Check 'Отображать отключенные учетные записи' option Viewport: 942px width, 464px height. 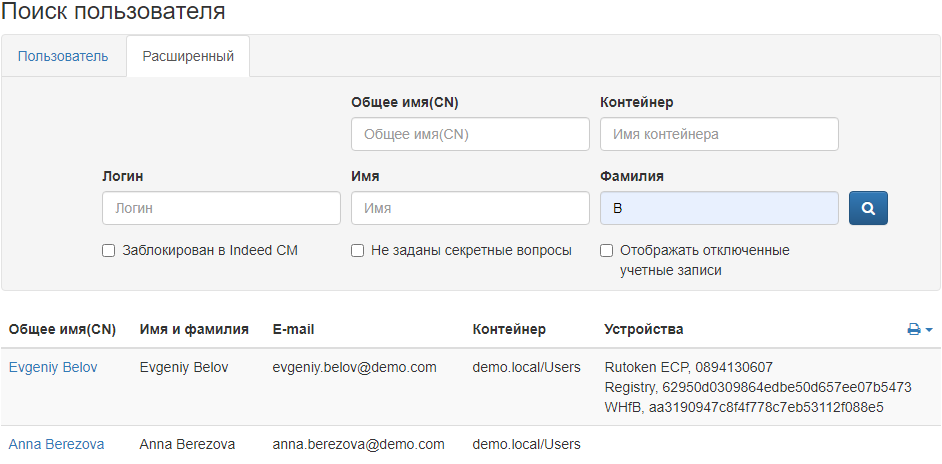(606, 251)
